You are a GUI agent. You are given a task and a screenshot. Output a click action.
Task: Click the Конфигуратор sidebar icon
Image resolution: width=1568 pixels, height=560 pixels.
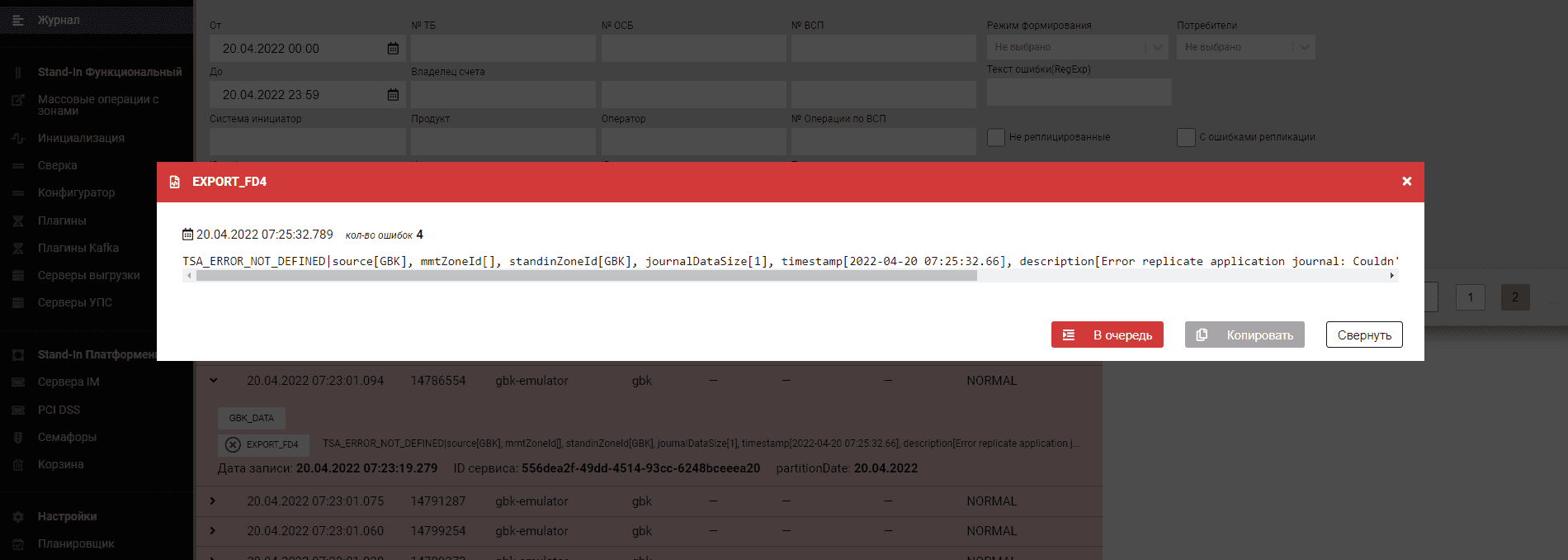pos(18,193)
